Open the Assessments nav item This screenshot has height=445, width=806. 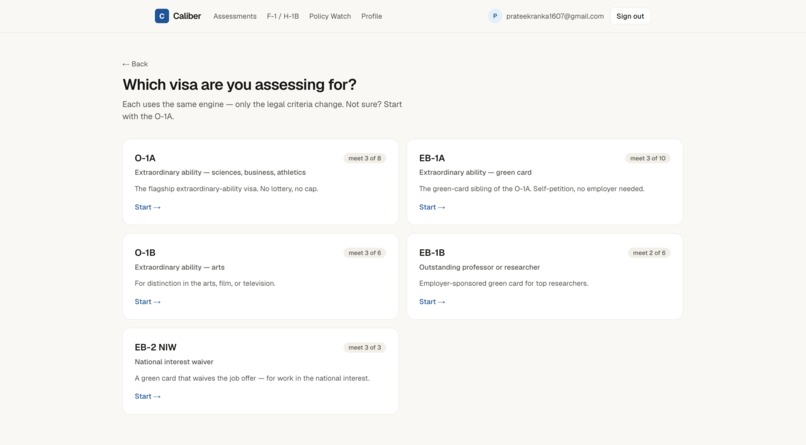(235, 16)
